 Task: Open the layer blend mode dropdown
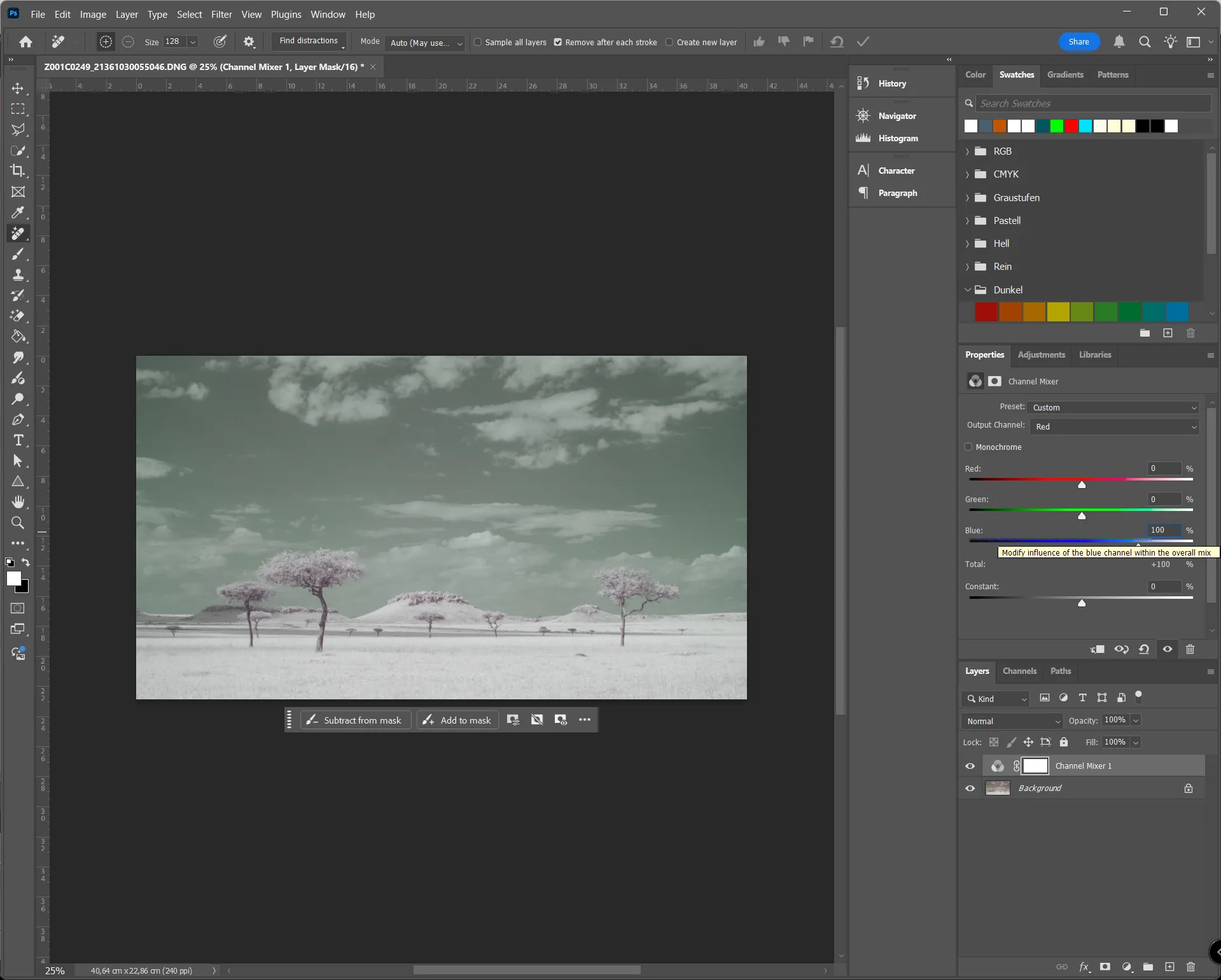point(1012,721)
